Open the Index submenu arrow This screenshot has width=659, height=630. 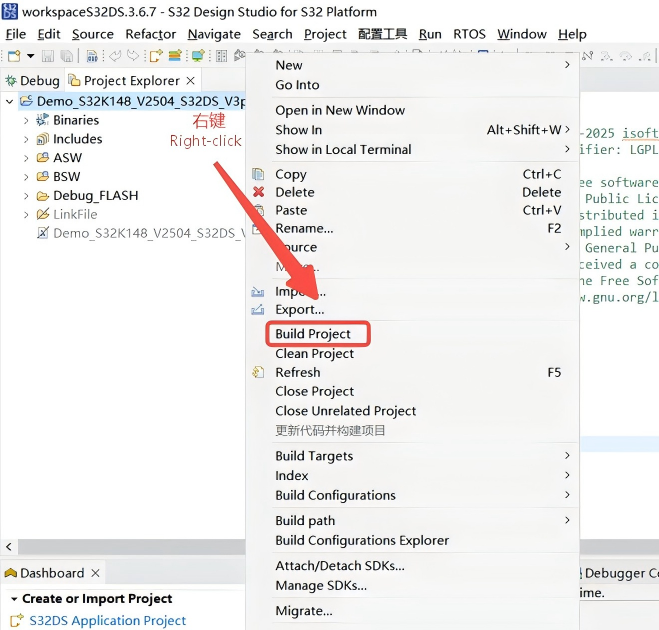pos(567,475)
